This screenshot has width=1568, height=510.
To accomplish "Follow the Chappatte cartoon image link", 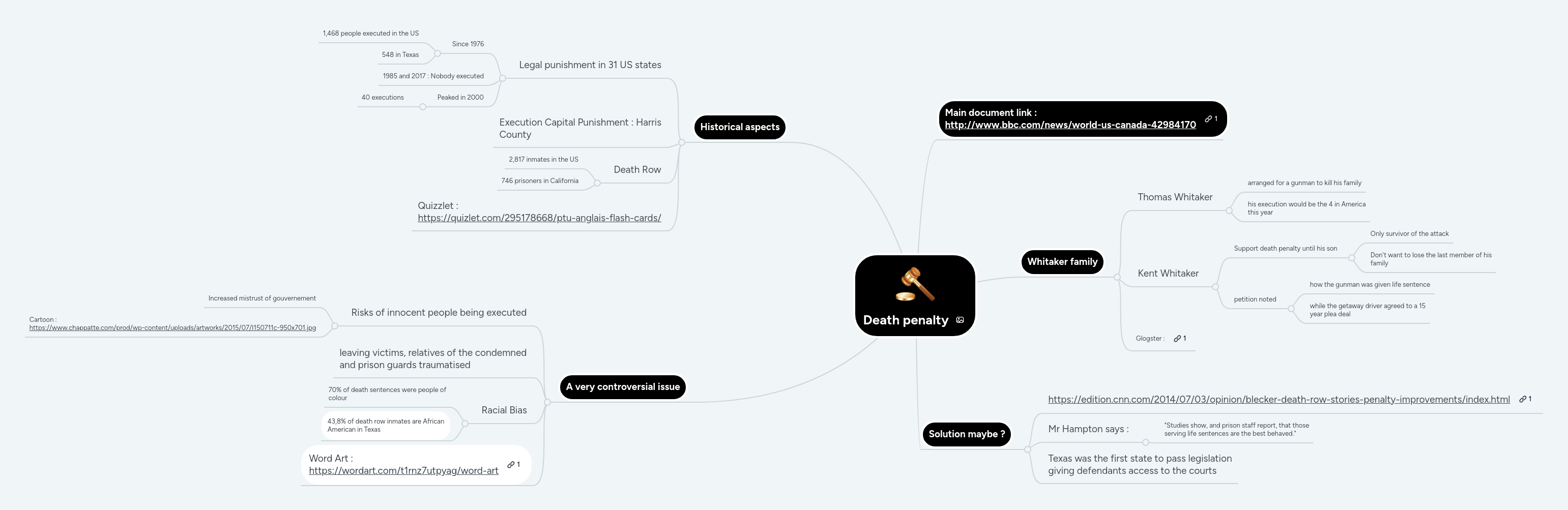I will click(x=172, y=327).
